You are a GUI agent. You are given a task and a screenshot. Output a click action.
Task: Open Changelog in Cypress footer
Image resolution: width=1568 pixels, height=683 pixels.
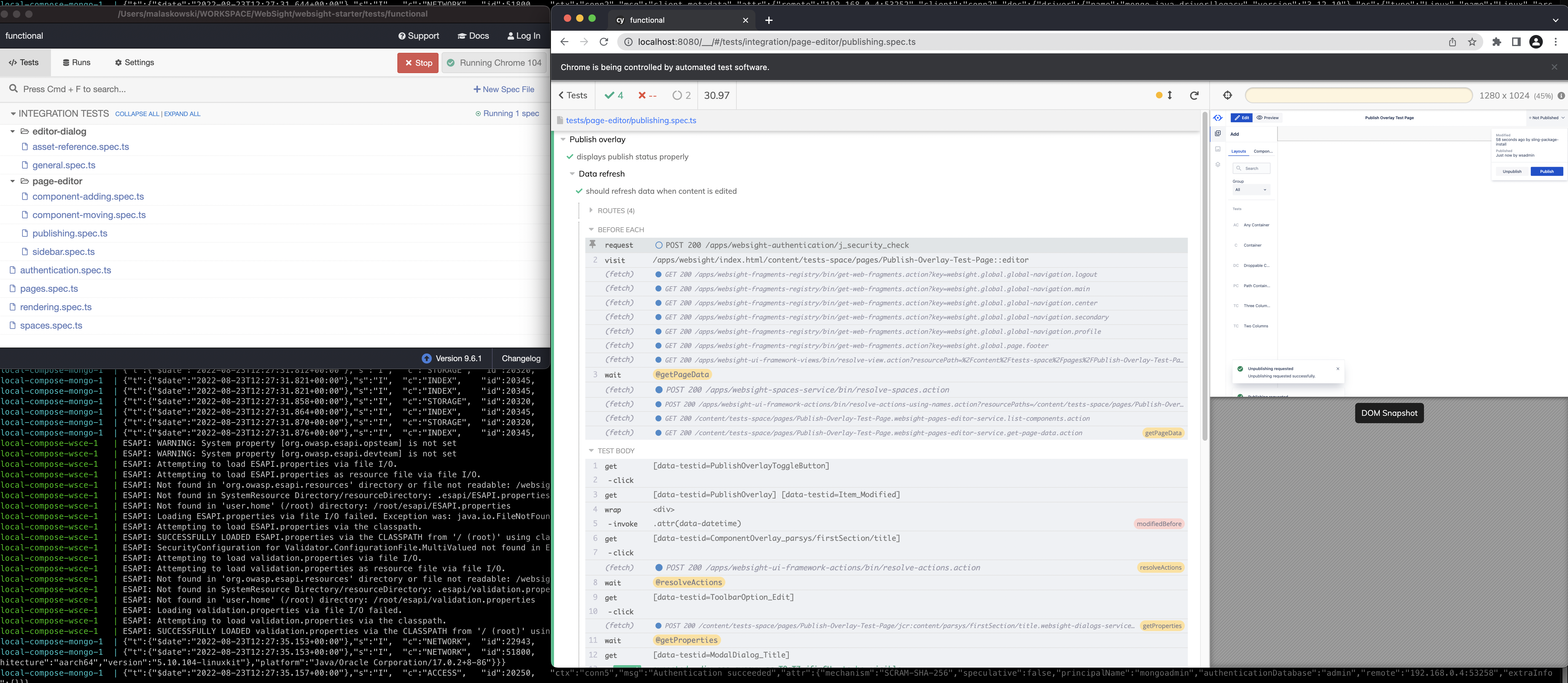[x=521, y=359]
